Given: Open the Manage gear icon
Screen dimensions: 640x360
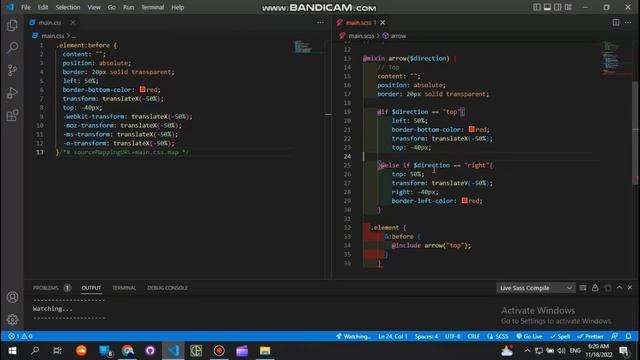Looking at the screenshot, I should coord(12,319).
